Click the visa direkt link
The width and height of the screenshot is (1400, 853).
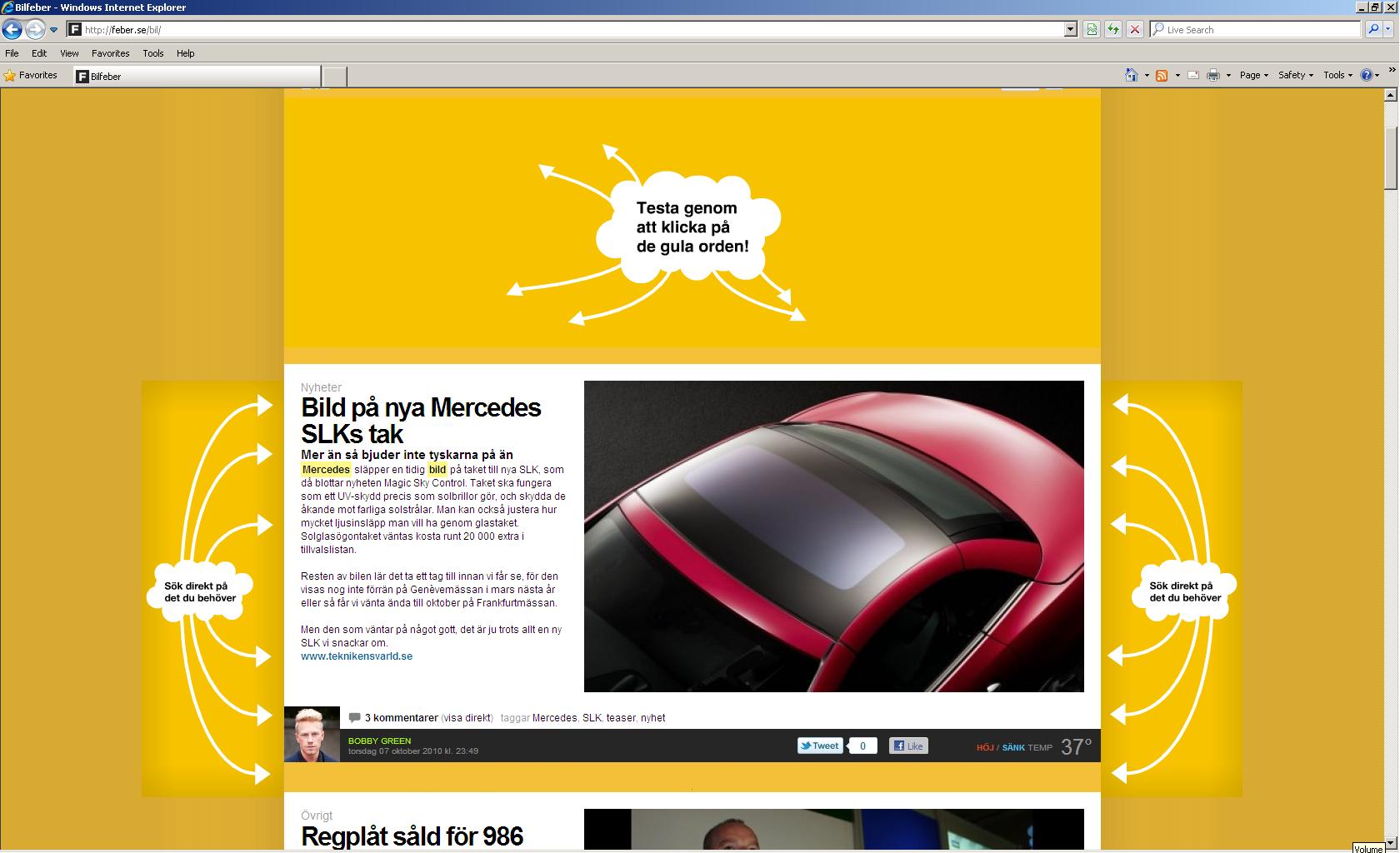(x=467, y=718)
